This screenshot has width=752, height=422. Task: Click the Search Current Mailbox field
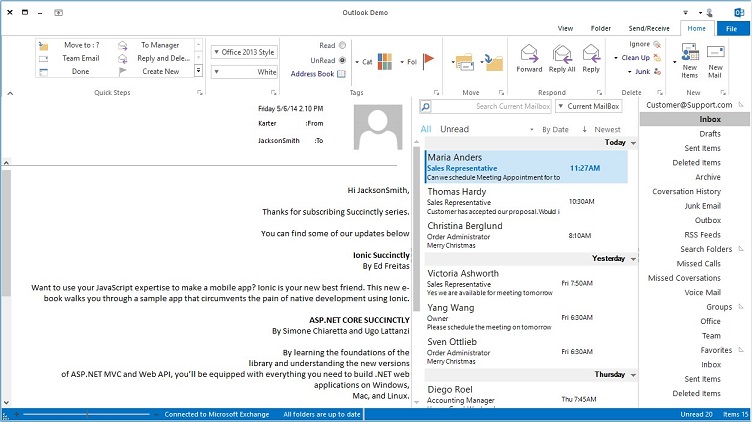click(x=491, y=106)
